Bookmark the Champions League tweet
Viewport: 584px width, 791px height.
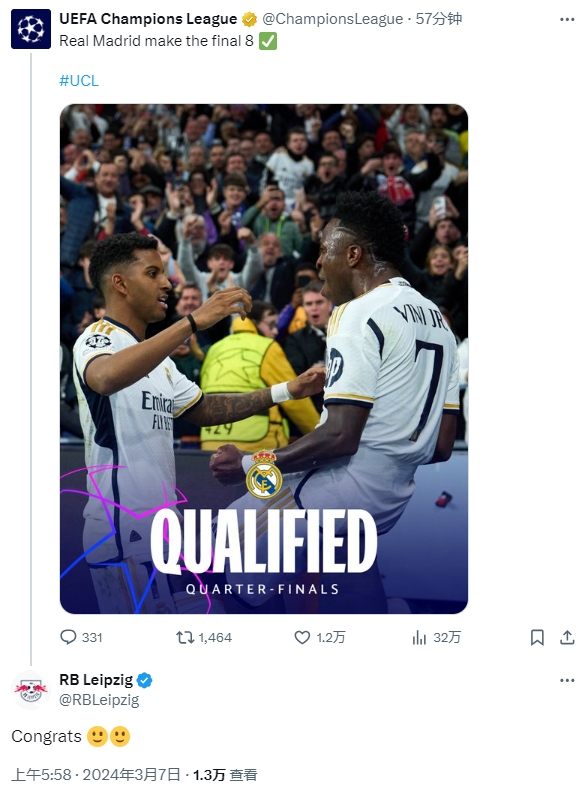[x=537, y=638]
